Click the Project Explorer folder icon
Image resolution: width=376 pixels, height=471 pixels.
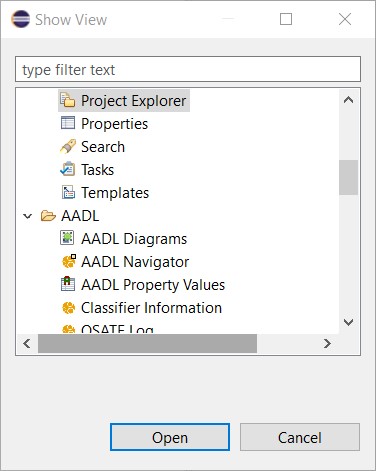pyautogui.click(x=68, y=100)
